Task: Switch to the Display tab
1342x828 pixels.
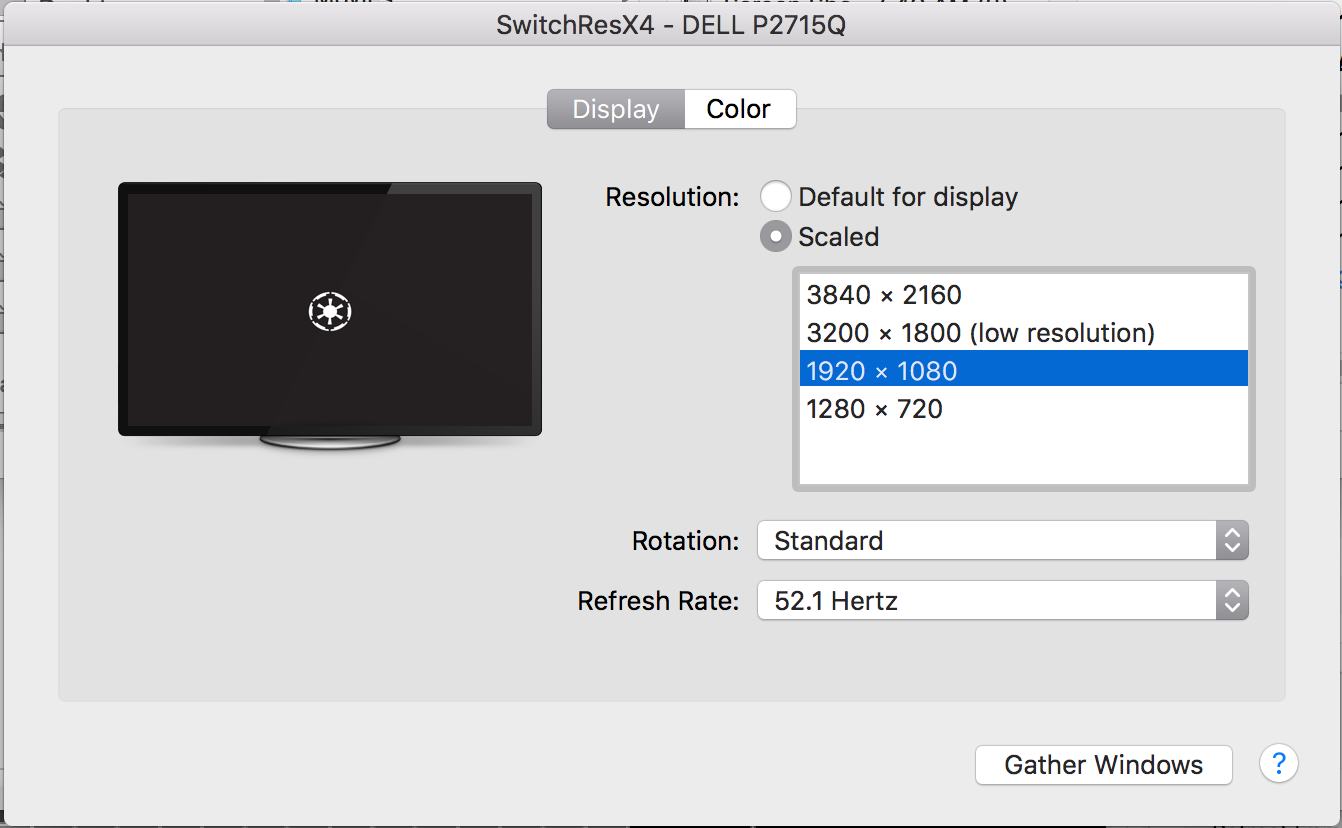Action: pos(616,109)
